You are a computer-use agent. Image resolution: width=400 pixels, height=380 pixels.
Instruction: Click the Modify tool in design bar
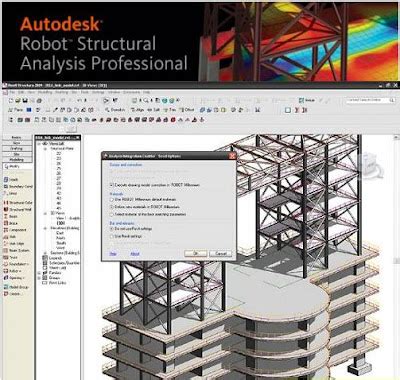point(12,166)
